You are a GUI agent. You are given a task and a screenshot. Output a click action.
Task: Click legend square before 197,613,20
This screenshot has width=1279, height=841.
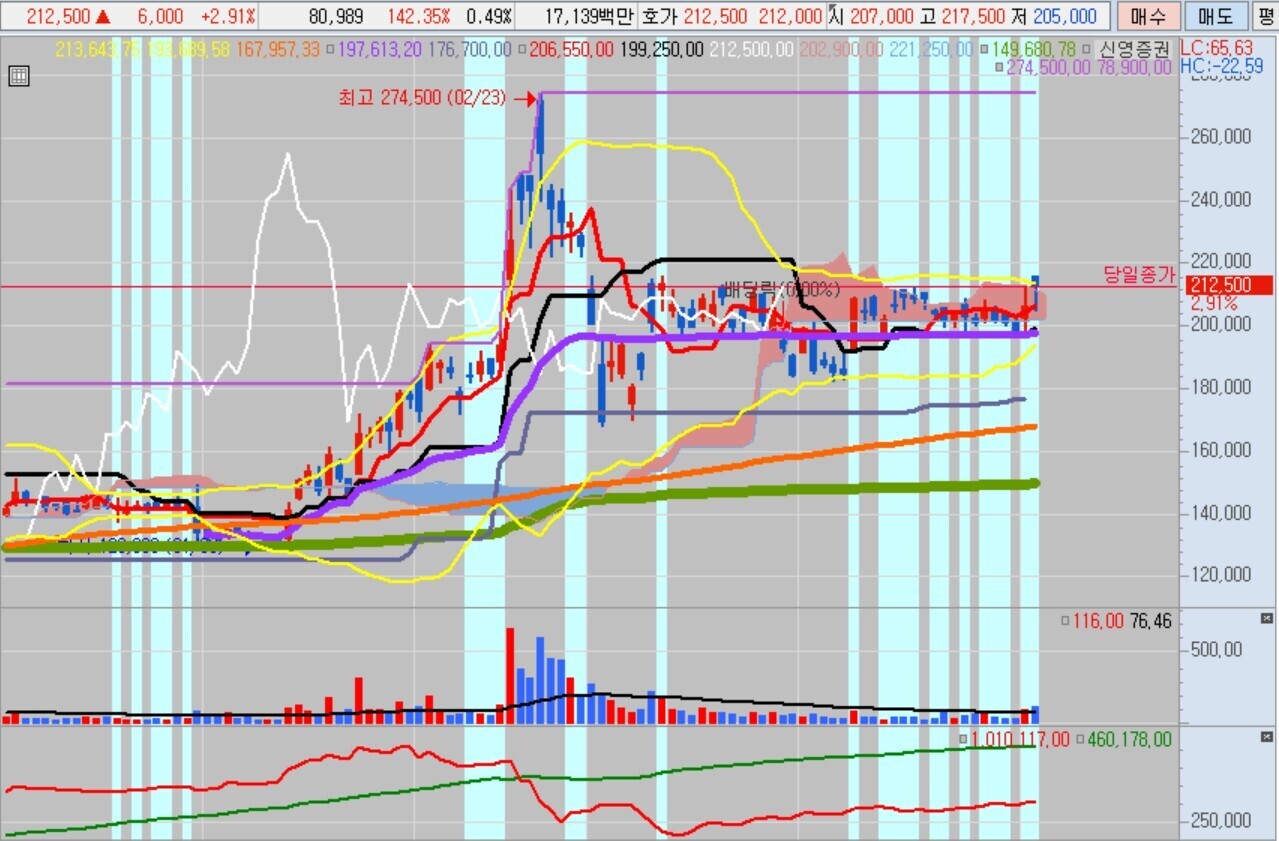[x=330, y=49]
